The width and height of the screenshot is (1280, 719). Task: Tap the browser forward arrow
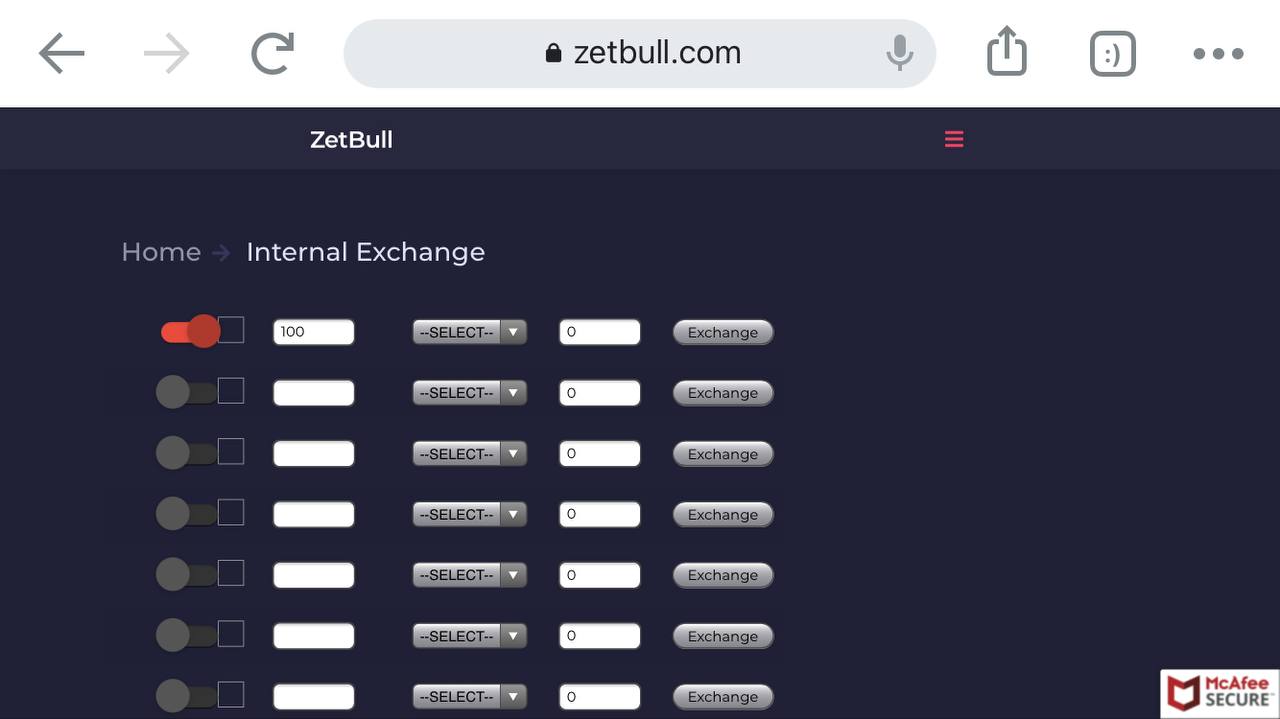[x=166, y=53]
